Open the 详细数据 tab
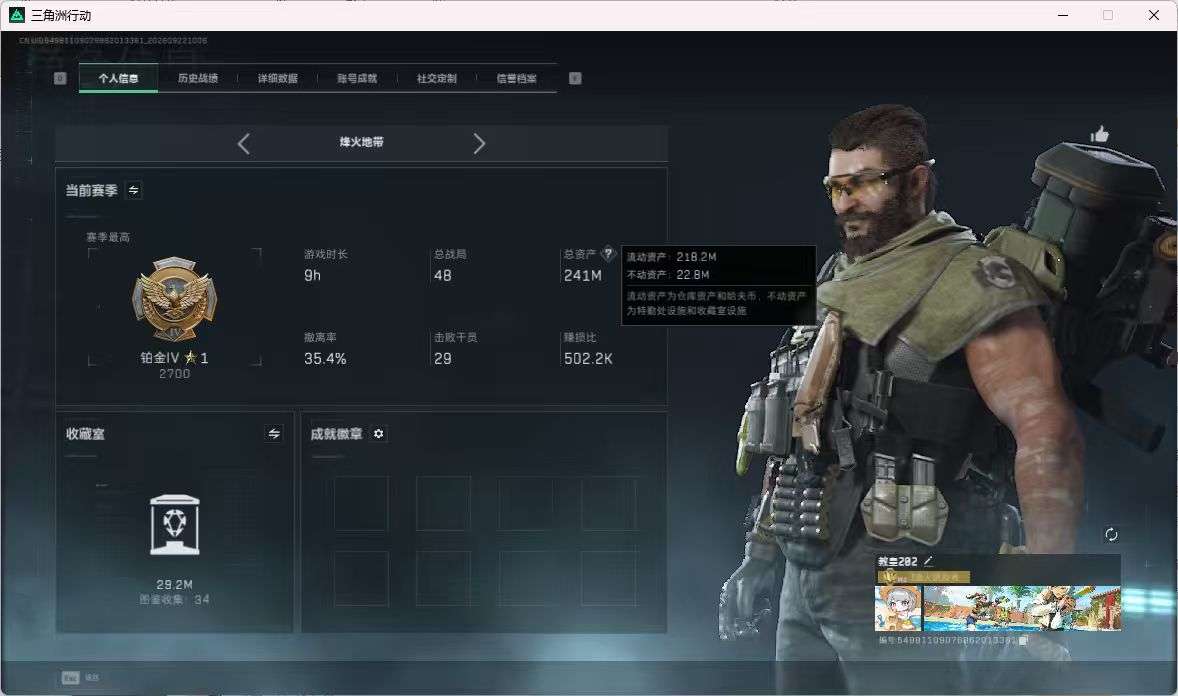Image resolution: width=1178 pixels, height=696 pixels. coord(277,78)
